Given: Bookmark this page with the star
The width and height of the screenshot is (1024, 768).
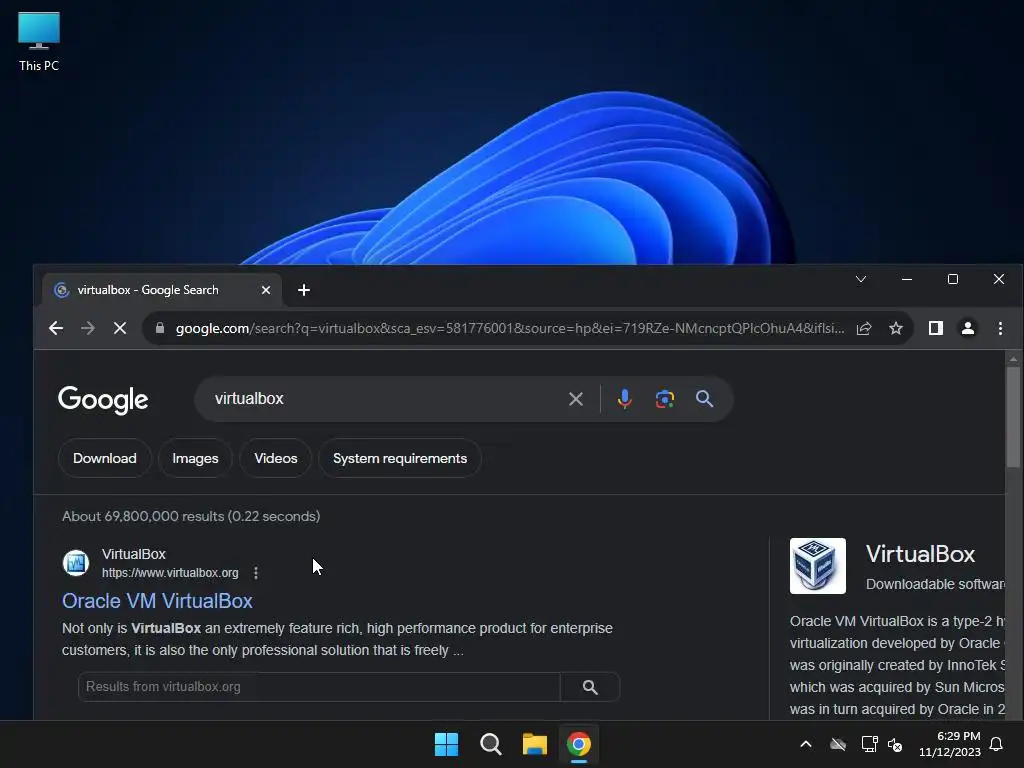Looking at the screenshot, I should [896, 328].
